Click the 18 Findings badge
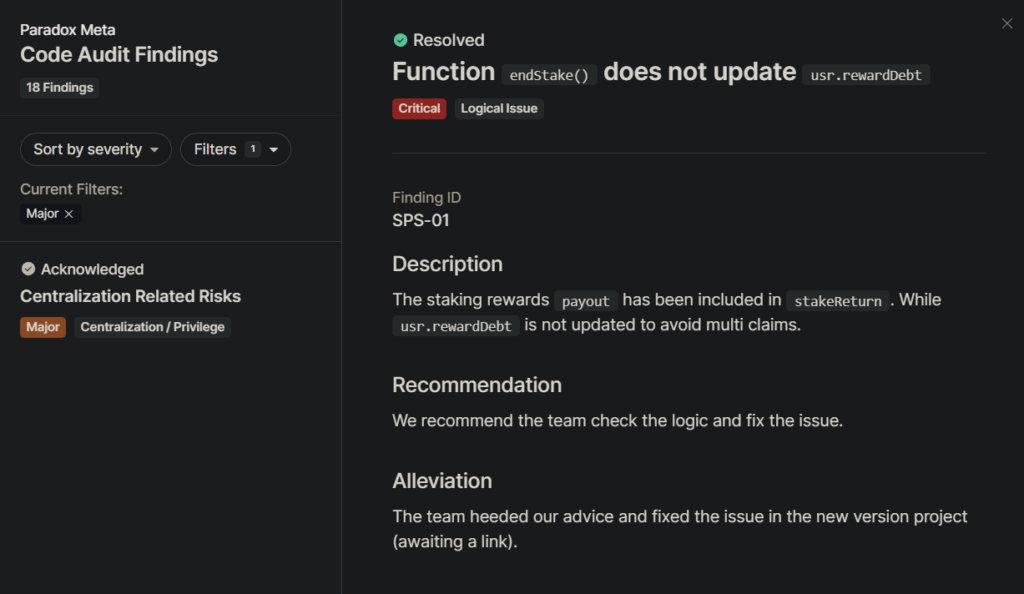Screen dimensions: 1024x594 [59, 87]
